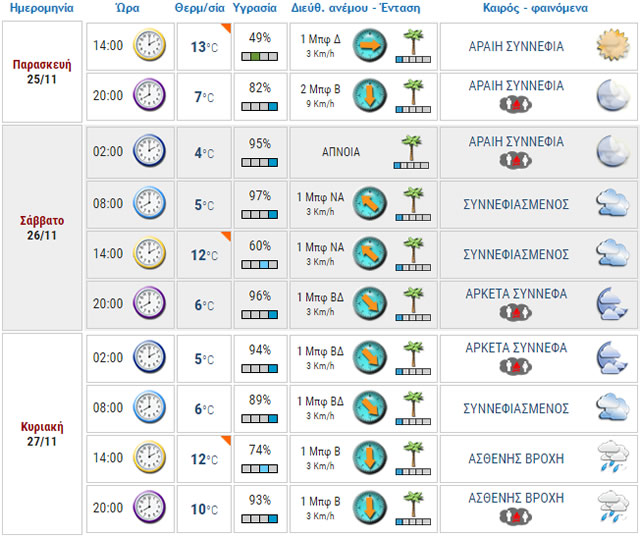This screenshot has height=536, width=640.
Task: Click the clock icon beside Friday 14:00
Action: [x=150, y=46]
